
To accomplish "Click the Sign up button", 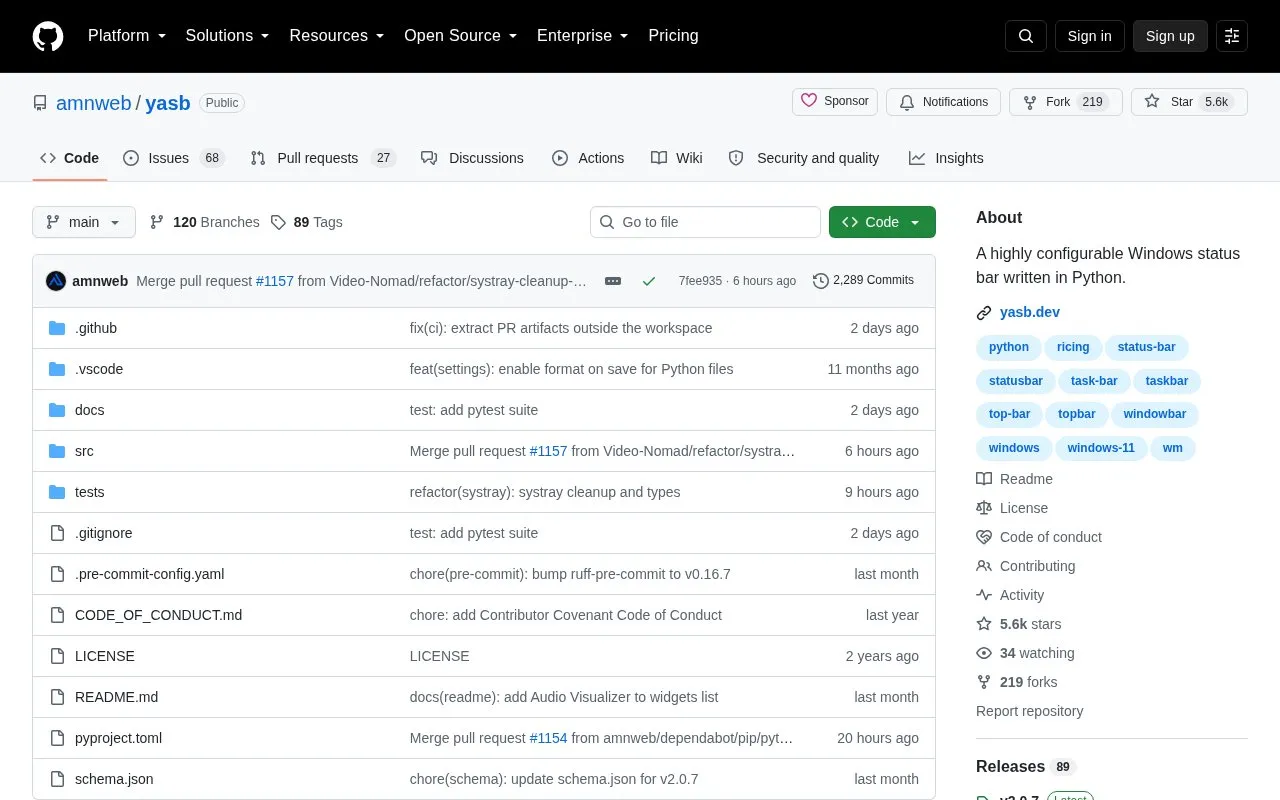I will point(1170,36).
